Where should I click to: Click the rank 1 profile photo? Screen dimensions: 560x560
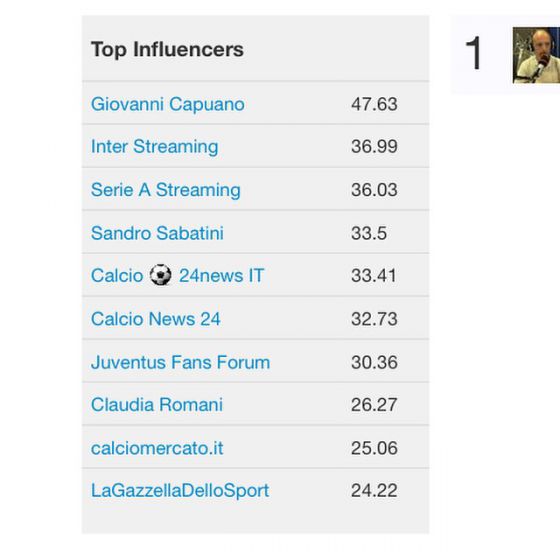point(536,55)
